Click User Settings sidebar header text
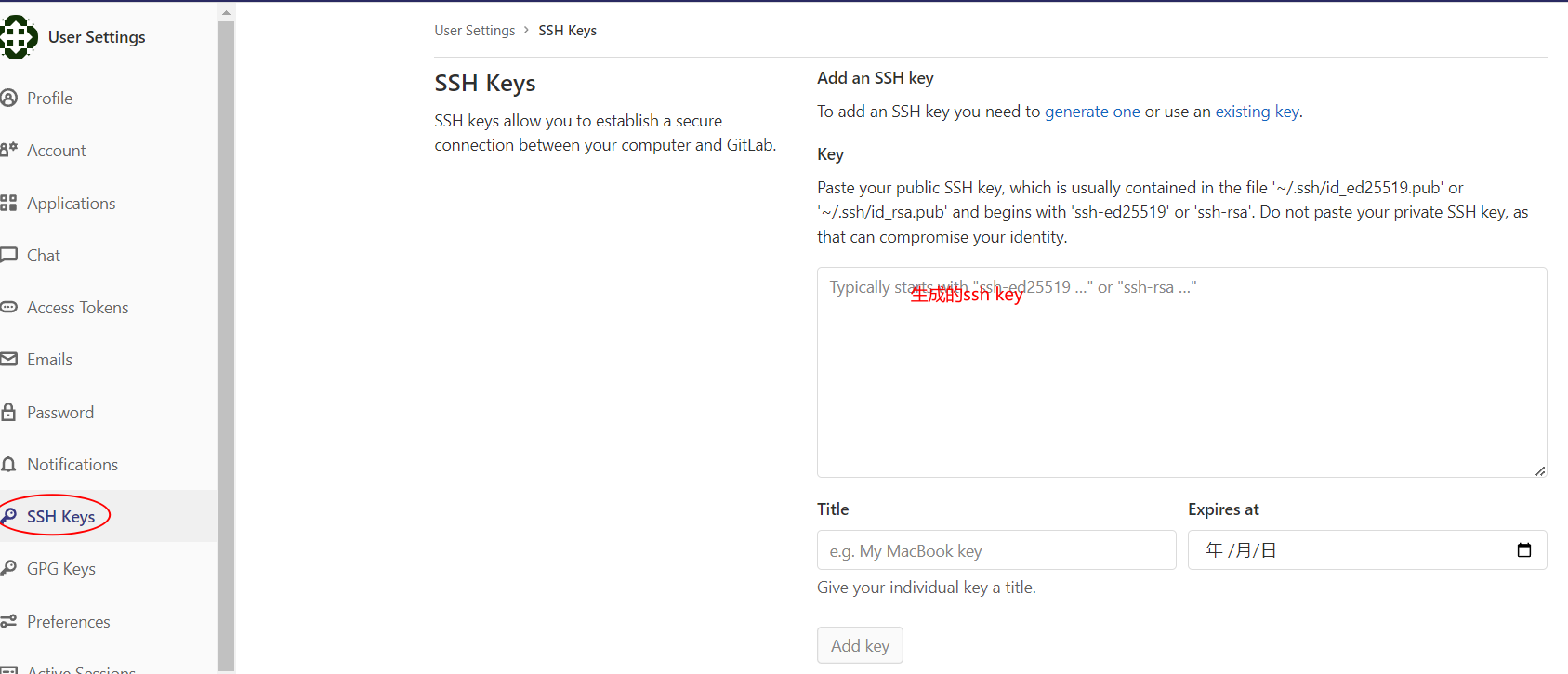 pos(97,37)
